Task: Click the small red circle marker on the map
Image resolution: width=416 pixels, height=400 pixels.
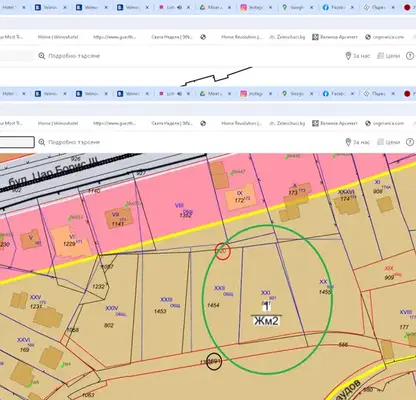Action: point(223,251)
